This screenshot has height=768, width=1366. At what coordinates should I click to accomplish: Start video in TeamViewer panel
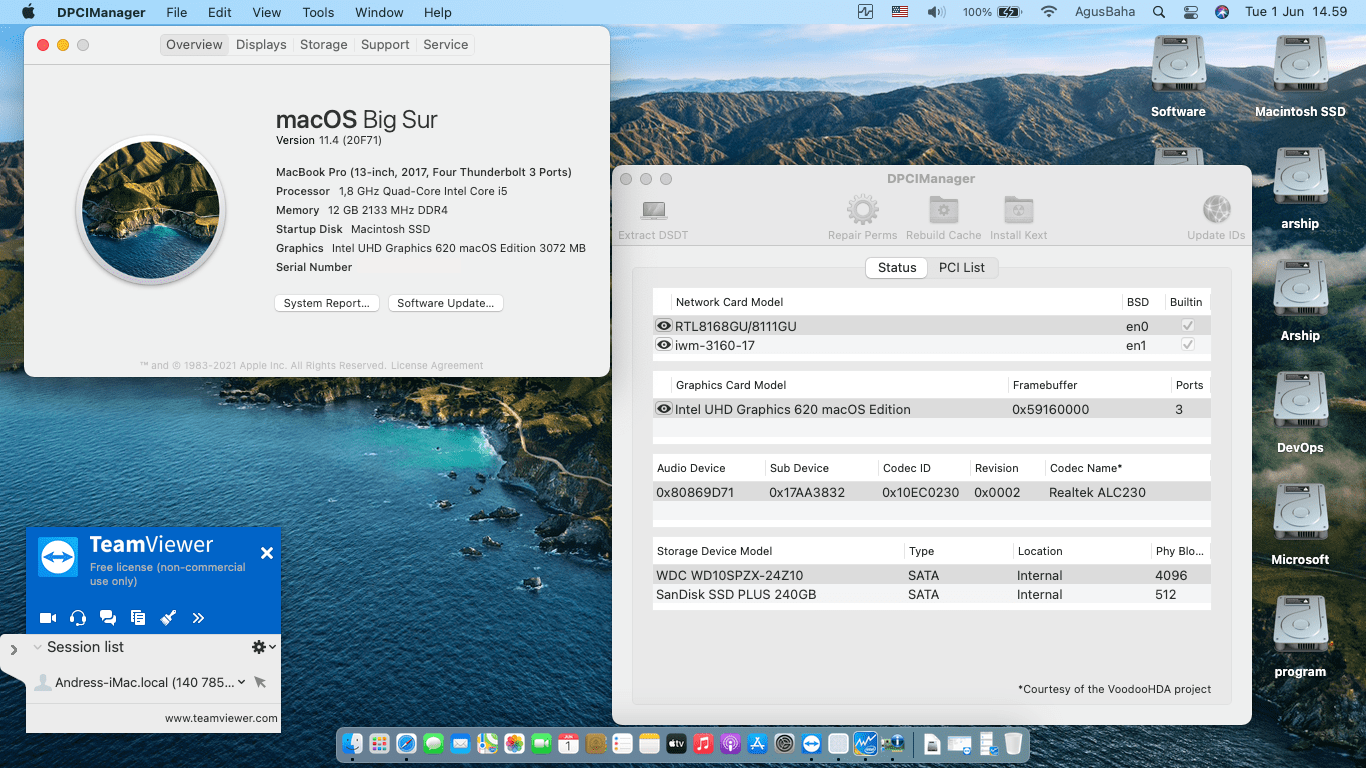[47, 618]
